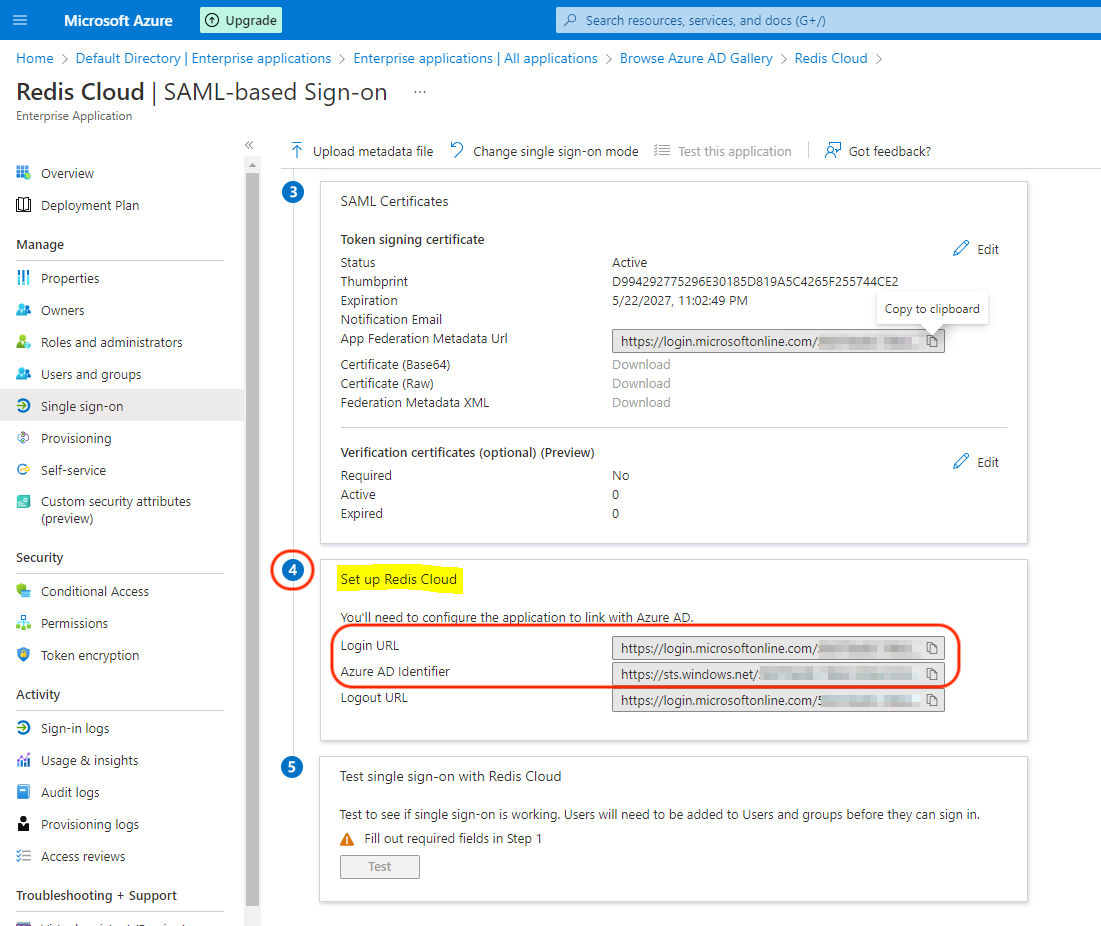Navigate to Browse Azure AD Gallery breadcrumb
The image size is (1101, 926).
pos(696,58)
